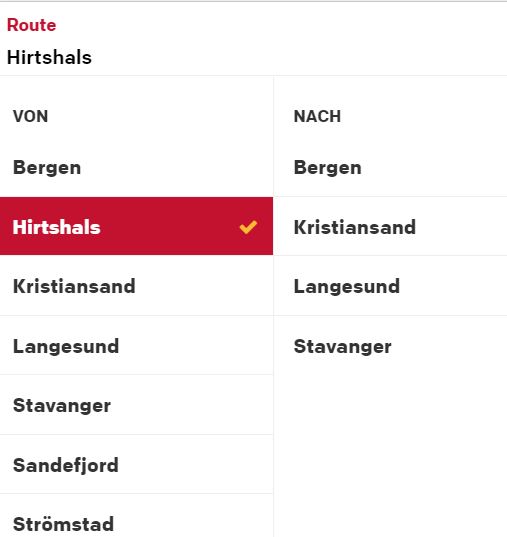The height and width of the screenshot is (537, 507).
Task: Click the VON column header
Action: pyautogui.click(x=30, y=116)
